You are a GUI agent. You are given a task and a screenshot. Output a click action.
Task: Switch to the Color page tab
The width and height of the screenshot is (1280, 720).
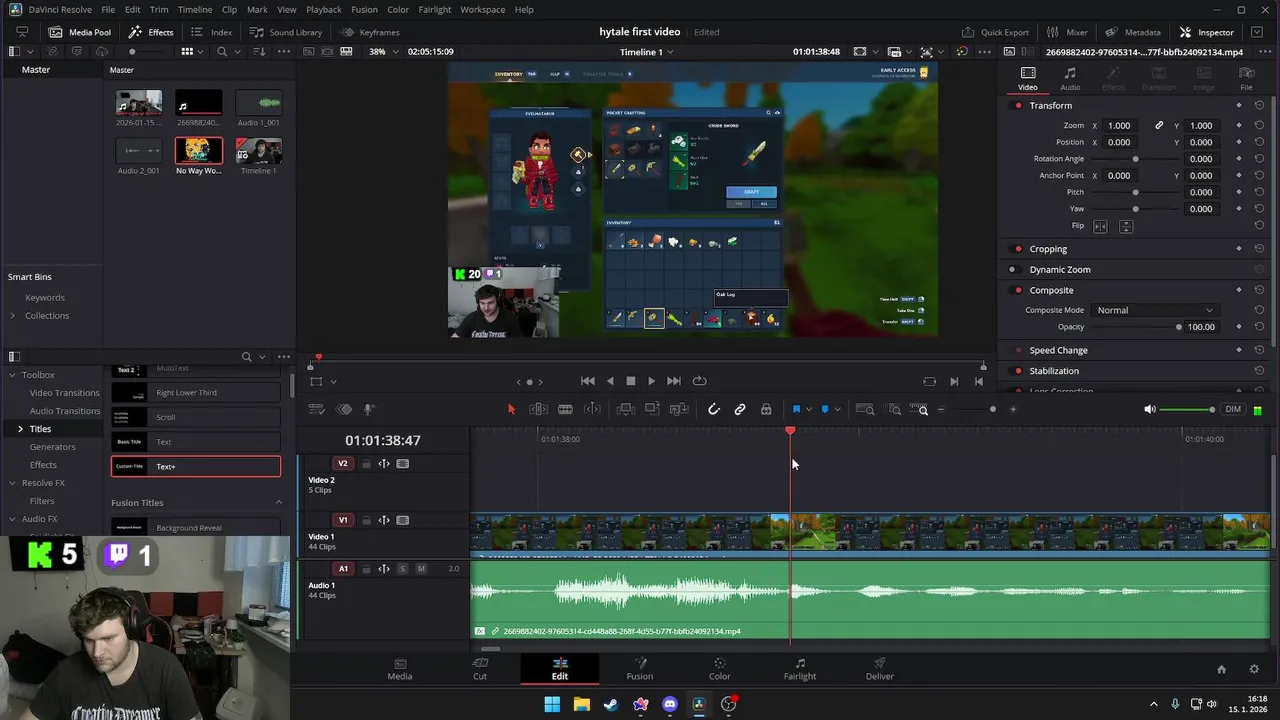719,669
